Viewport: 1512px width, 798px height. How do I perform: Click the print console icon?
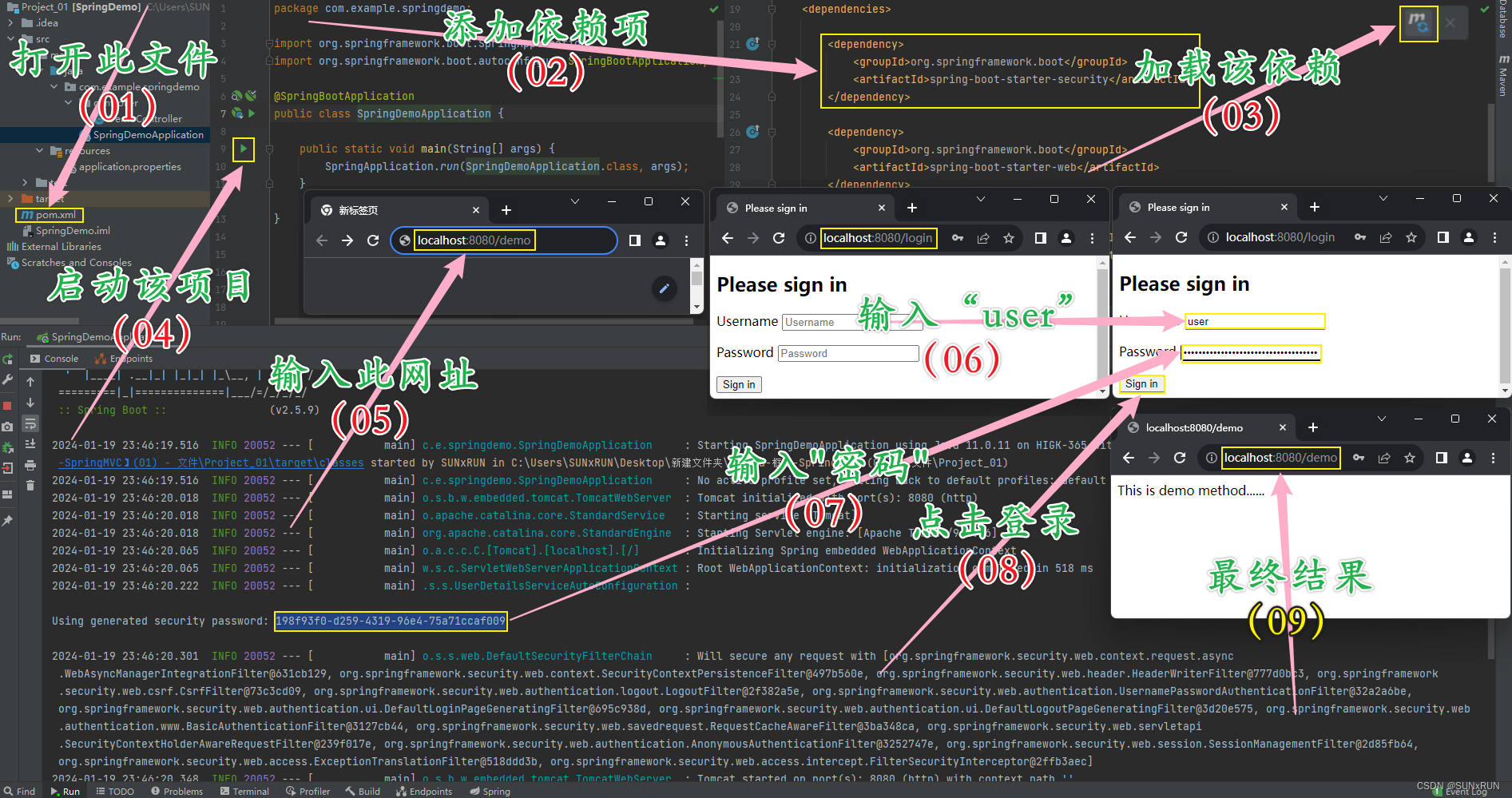click(x=30, y=465)
